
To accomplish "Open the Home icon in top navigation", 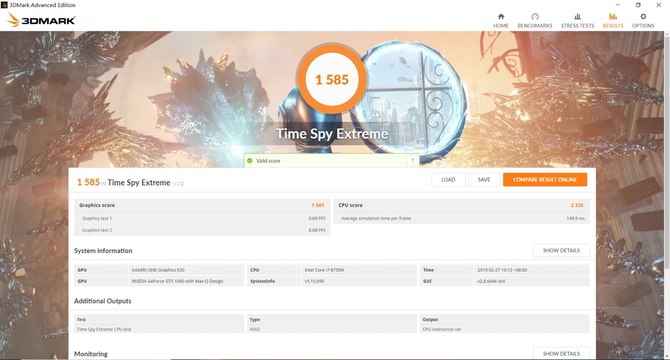I will point(501,17).
